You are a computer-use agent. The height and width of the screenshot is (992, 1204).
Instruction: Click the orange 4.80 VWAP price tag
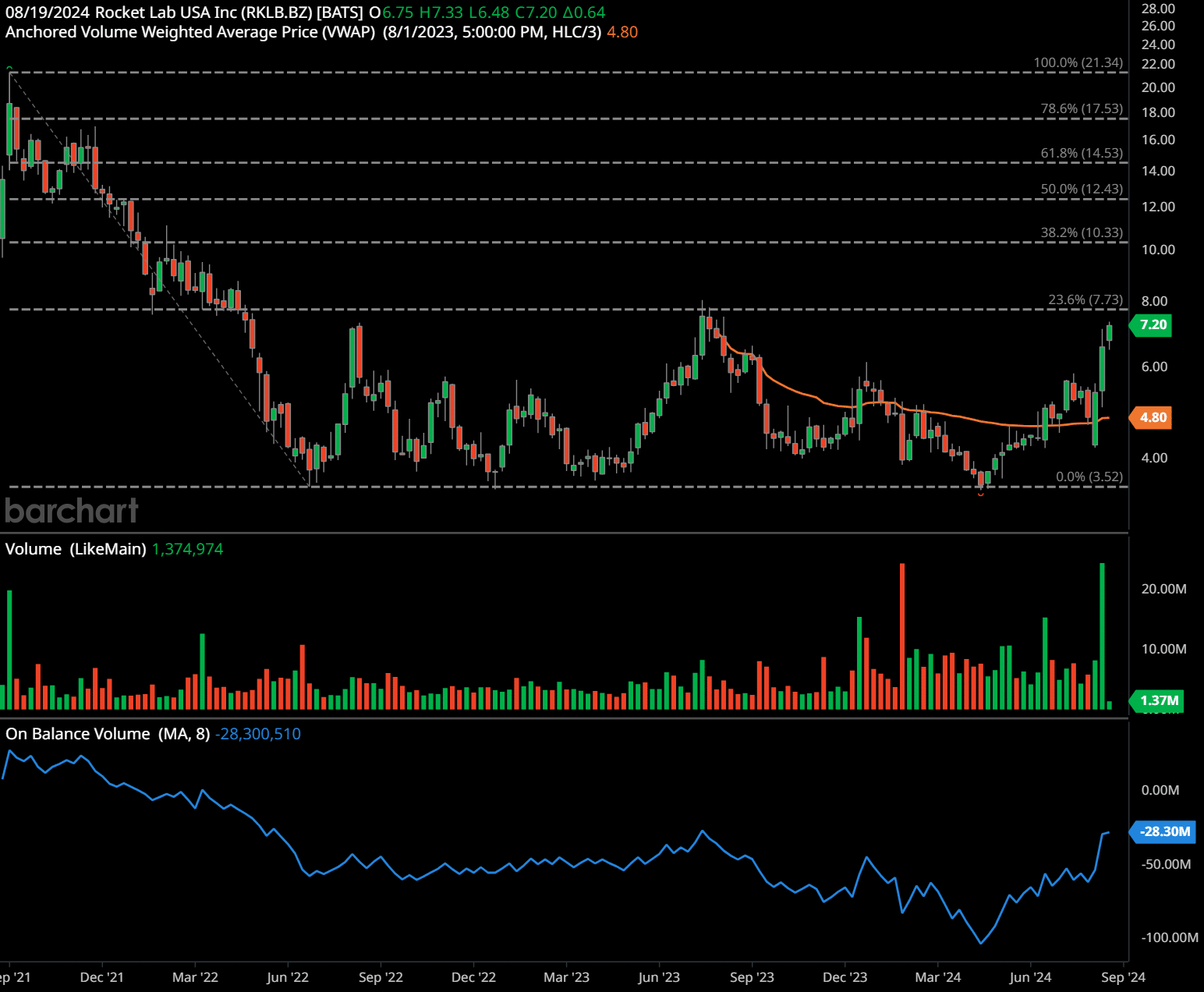[1152, 417]
